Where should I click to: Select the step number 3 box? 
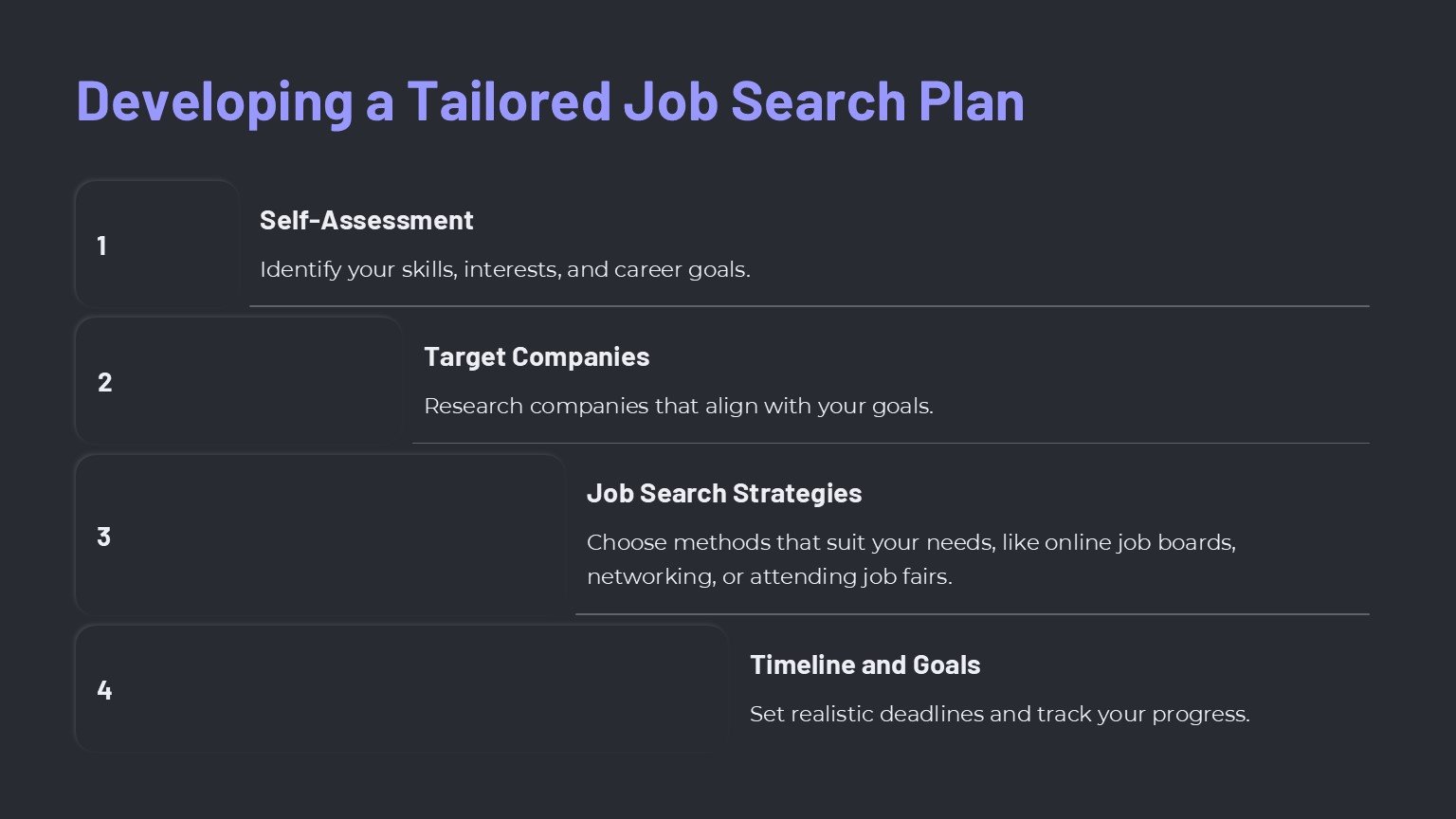point(320,536)
